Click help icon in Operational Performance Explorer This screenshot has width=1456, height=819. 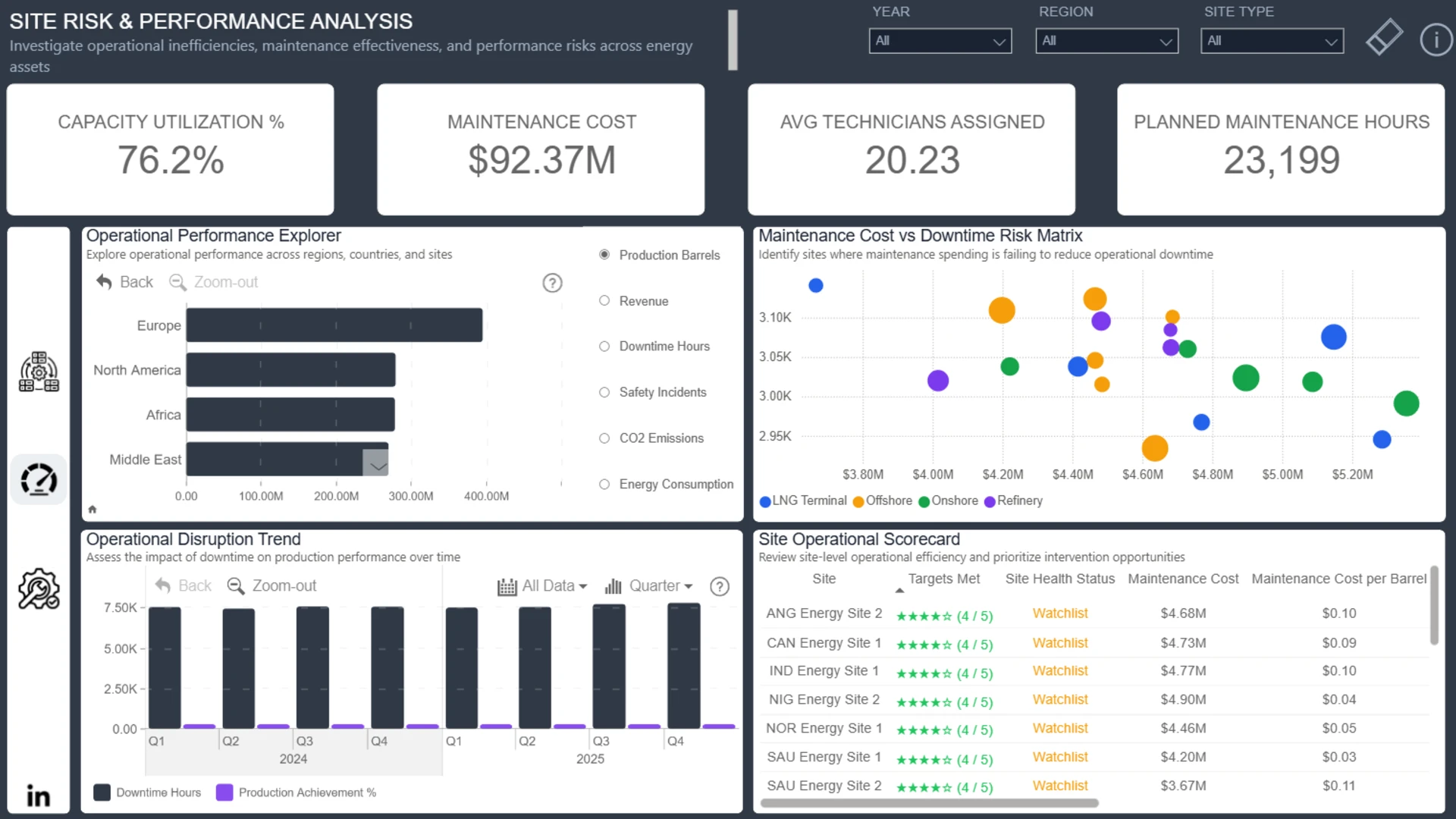coord(552,283)
